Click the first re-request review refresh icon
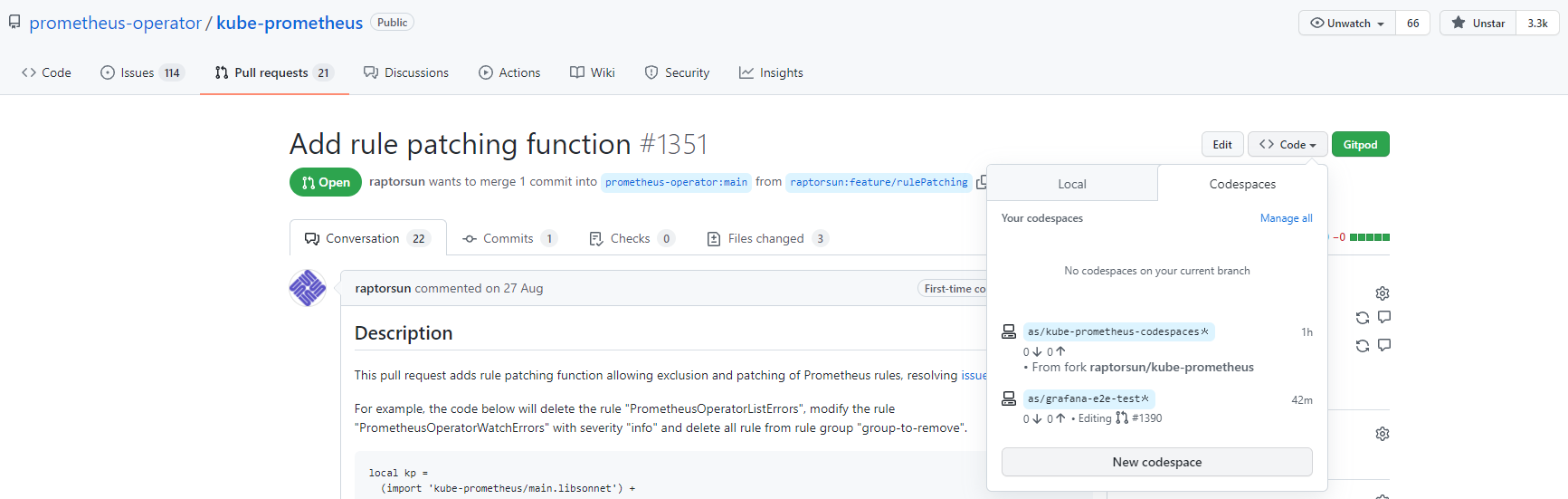Screen dimensions: 1568x499 pyautogui.click(x=1363, y=318)
